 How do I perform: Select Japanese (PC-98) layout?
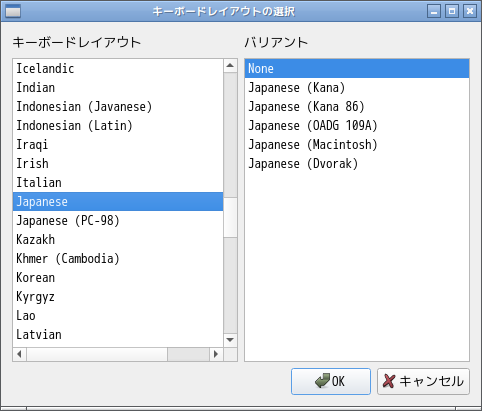tap(118, 221)
